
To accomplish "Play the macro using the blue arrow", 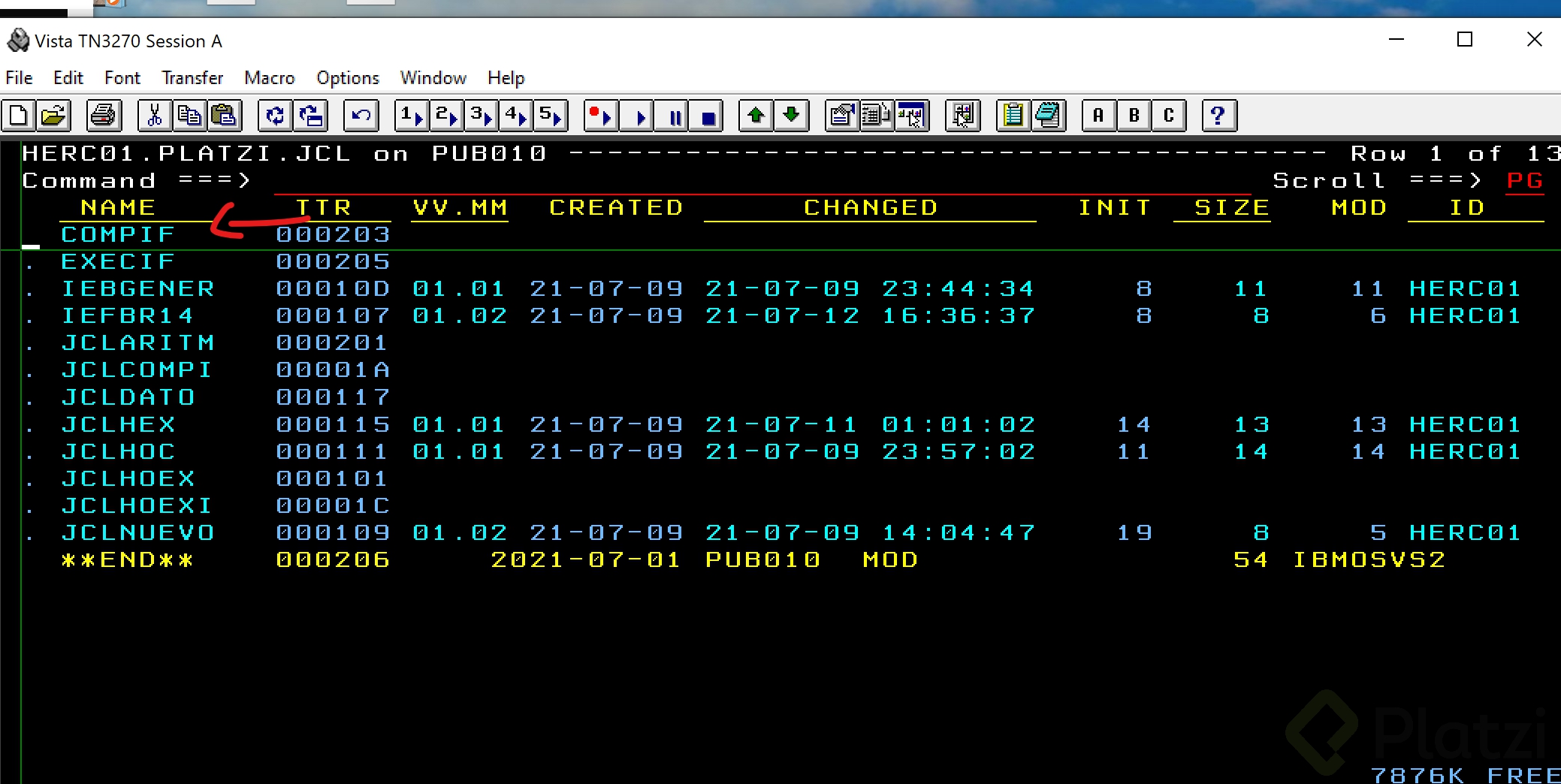I will pos(636,116).
